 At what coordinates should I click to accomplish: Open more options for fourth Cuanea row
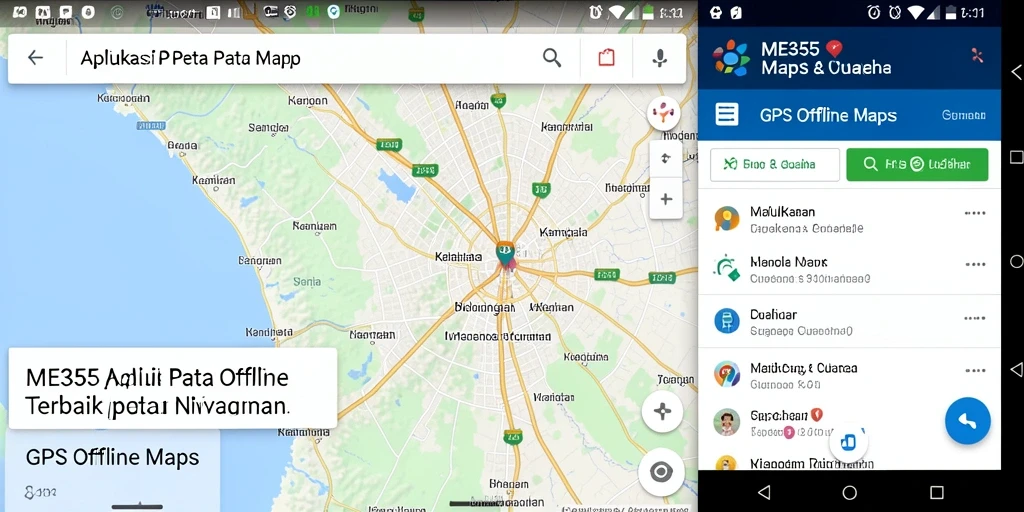coord(974,371)
